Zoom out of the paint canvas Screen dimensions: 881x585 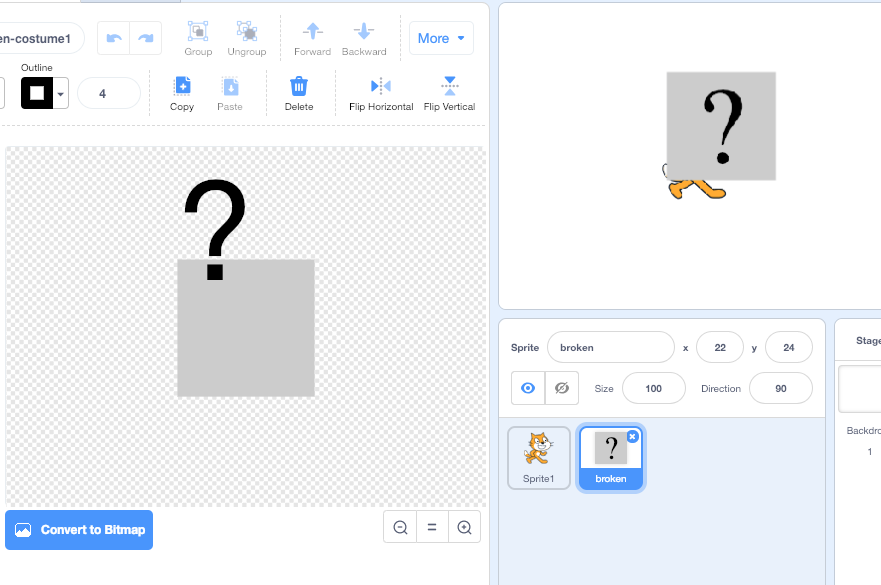tap(400, 527)
